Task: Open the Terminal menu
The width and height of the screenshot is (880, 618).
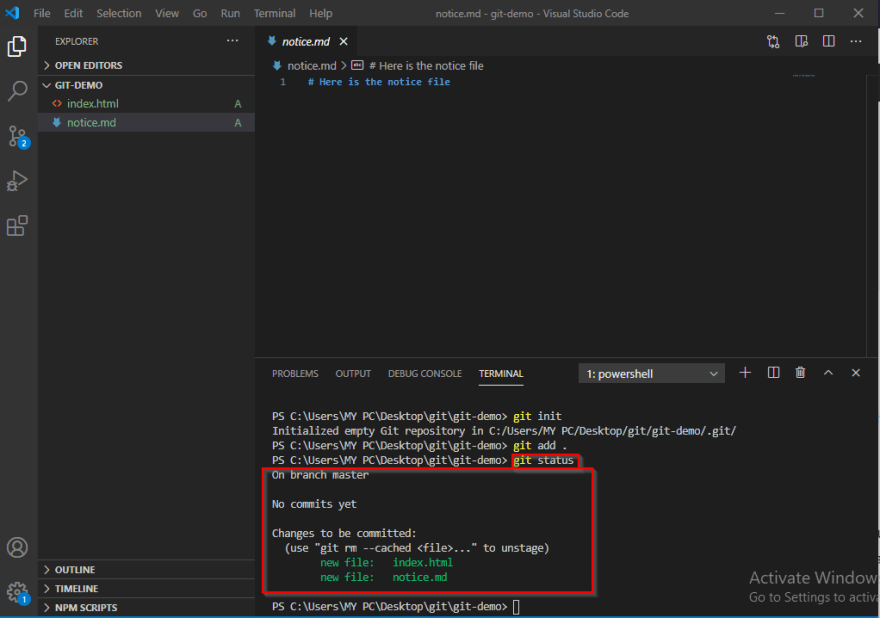Action: pos(274,13)
